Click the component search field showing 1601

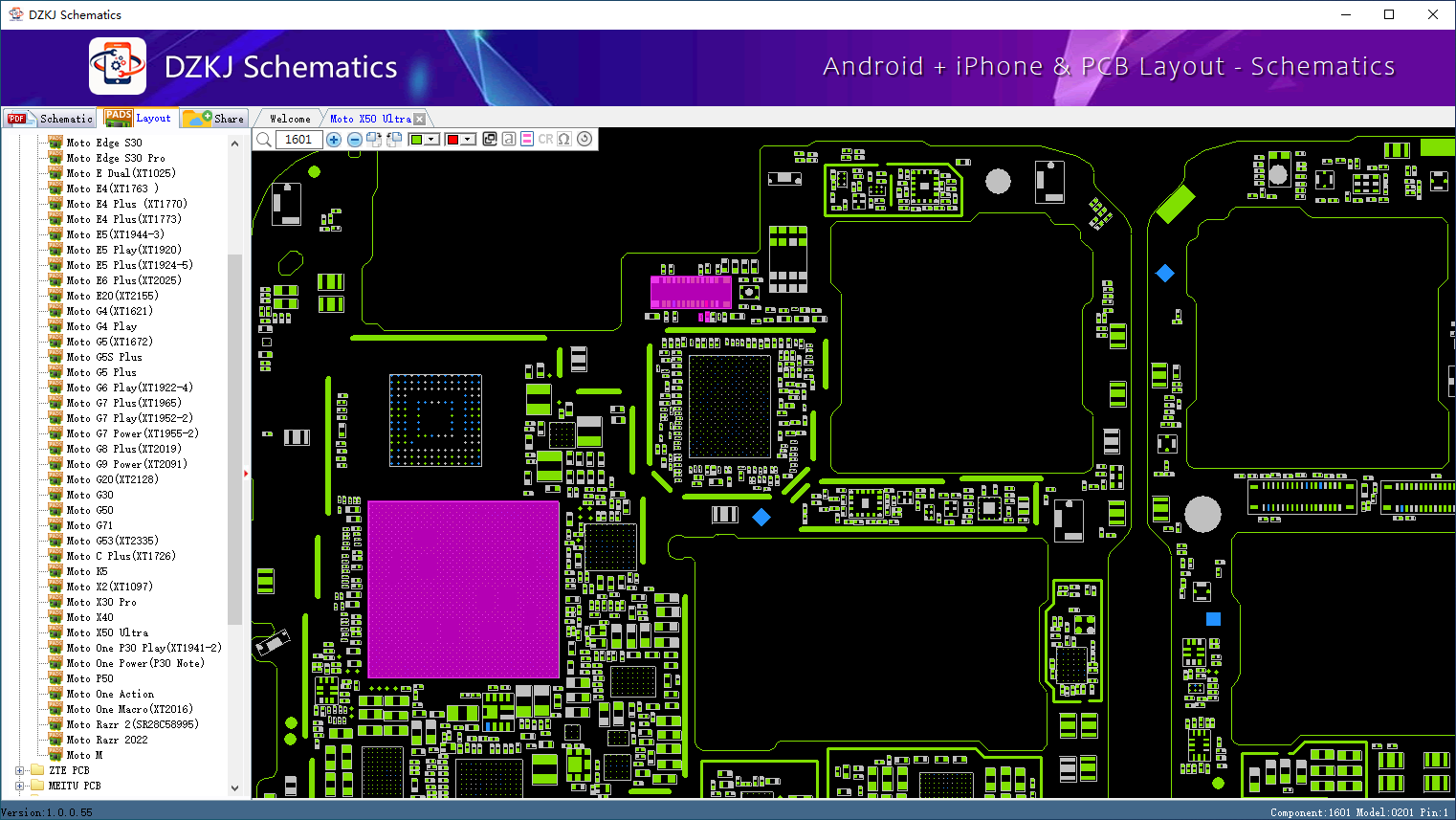298,140
